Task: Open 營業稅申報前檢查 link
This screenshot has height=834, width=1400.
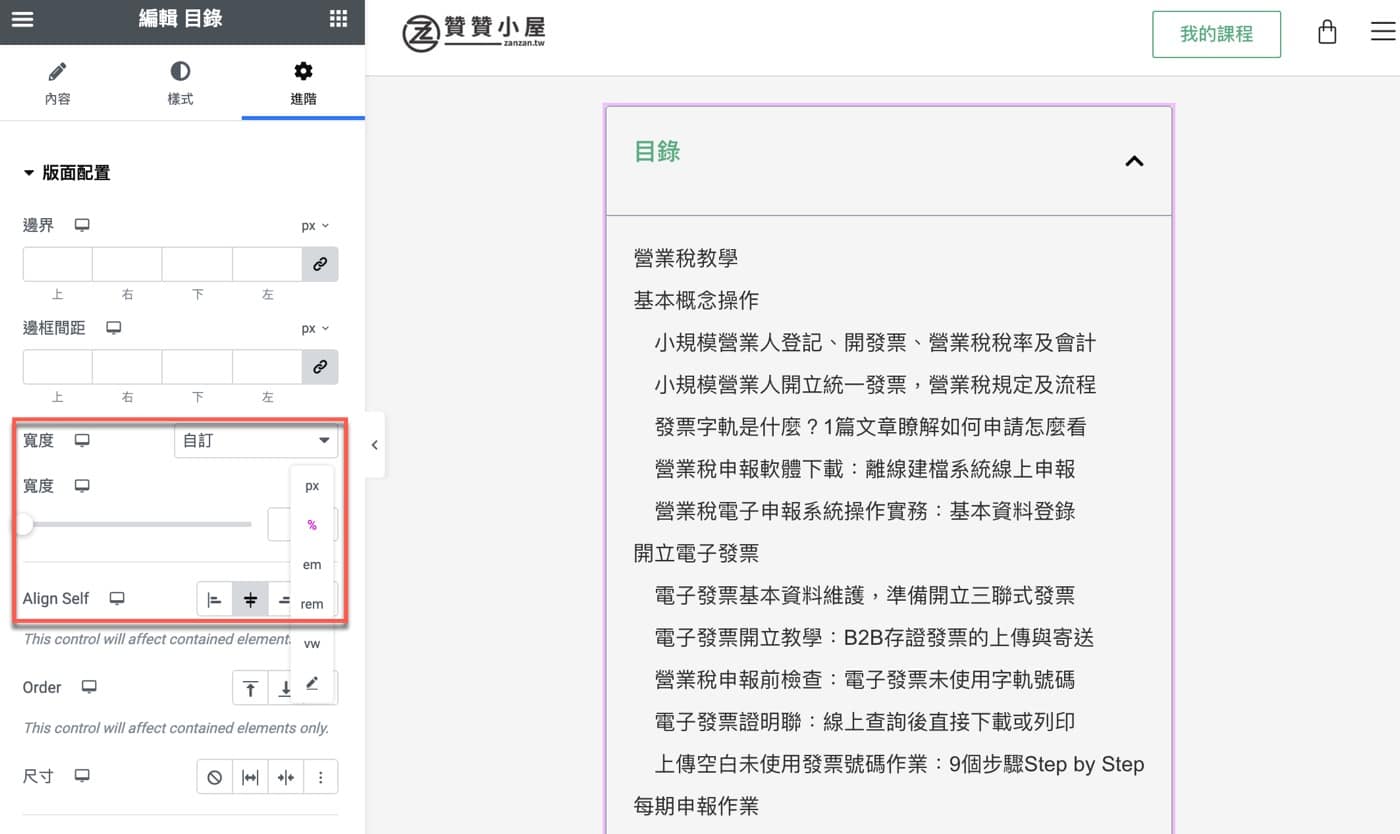Action: pos(865,680)
